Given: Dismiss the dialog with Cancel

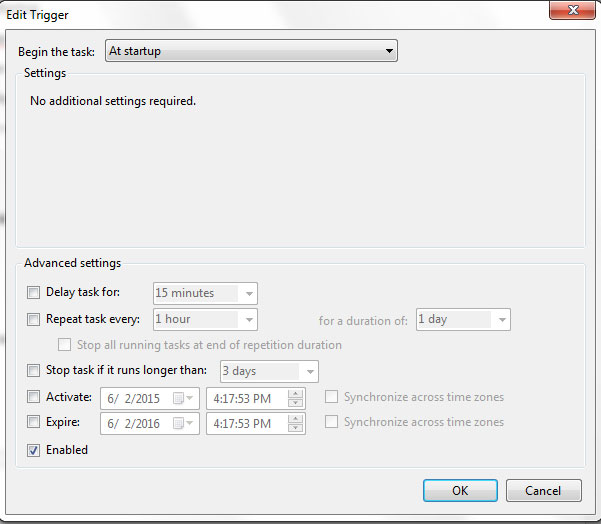Looking at the screenshot, I should point(544,490).
